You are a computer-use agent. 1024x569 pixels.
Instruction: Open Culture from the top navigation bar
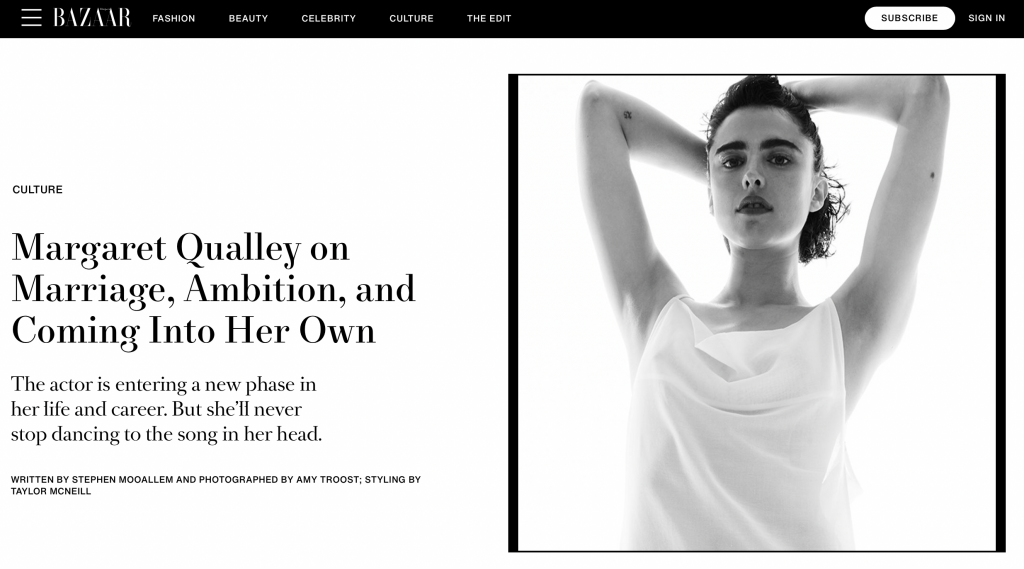(x=411, y=18)
